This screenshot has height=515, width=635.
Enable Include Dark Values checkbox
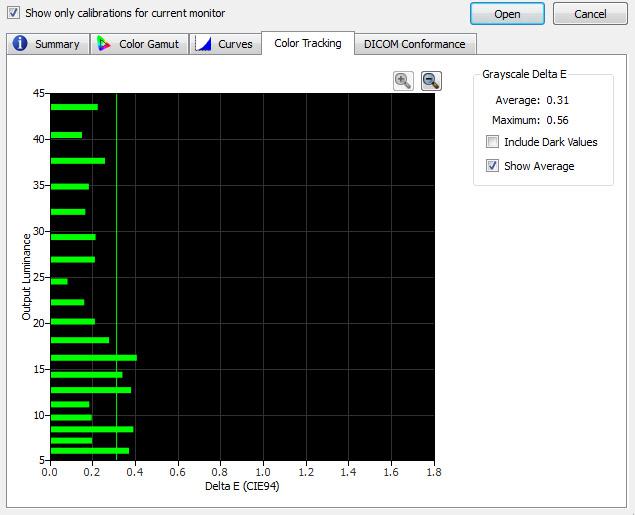pos(492,142)
